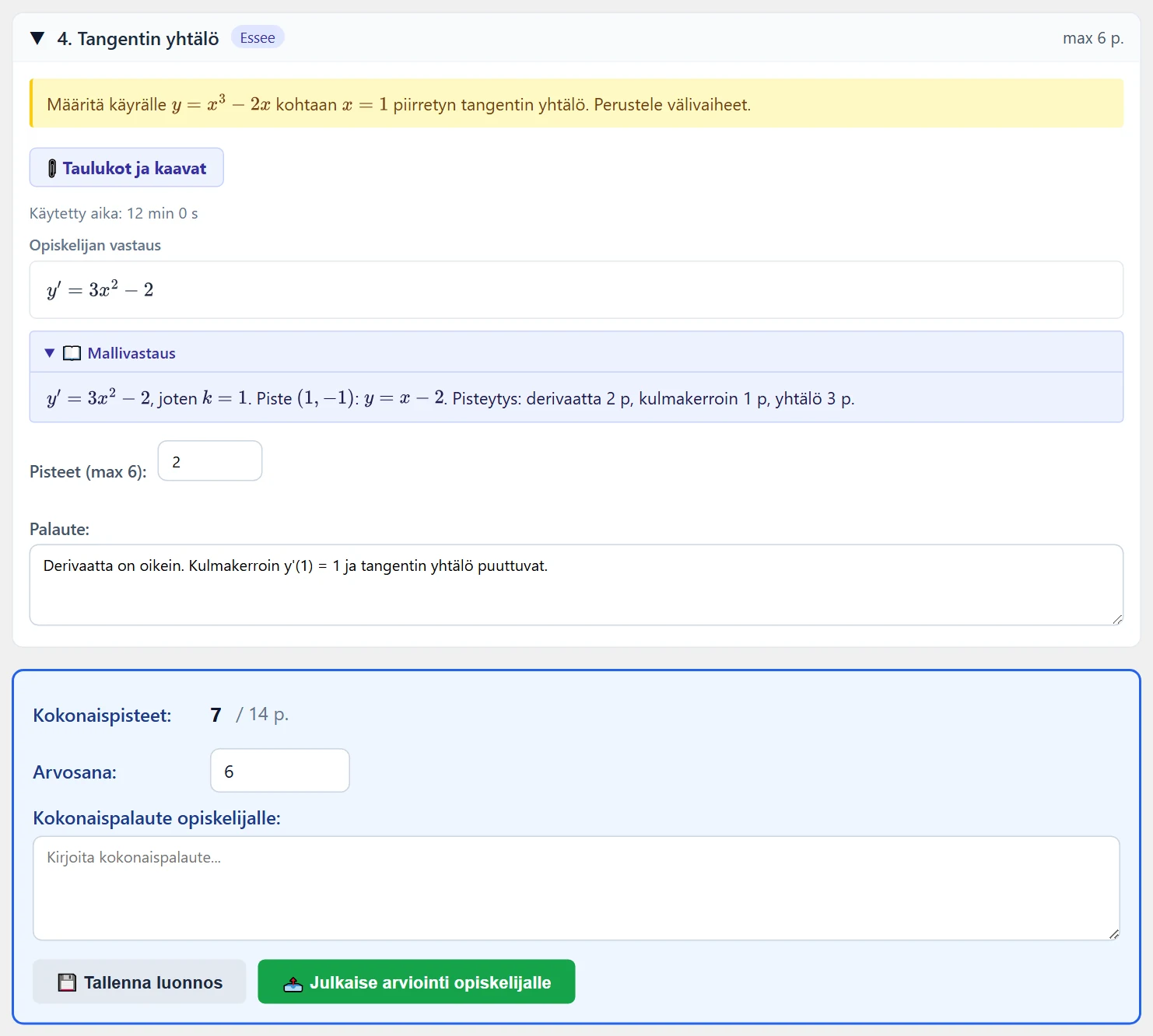Click the upload icon in the publish button

(x=293, y=983)
